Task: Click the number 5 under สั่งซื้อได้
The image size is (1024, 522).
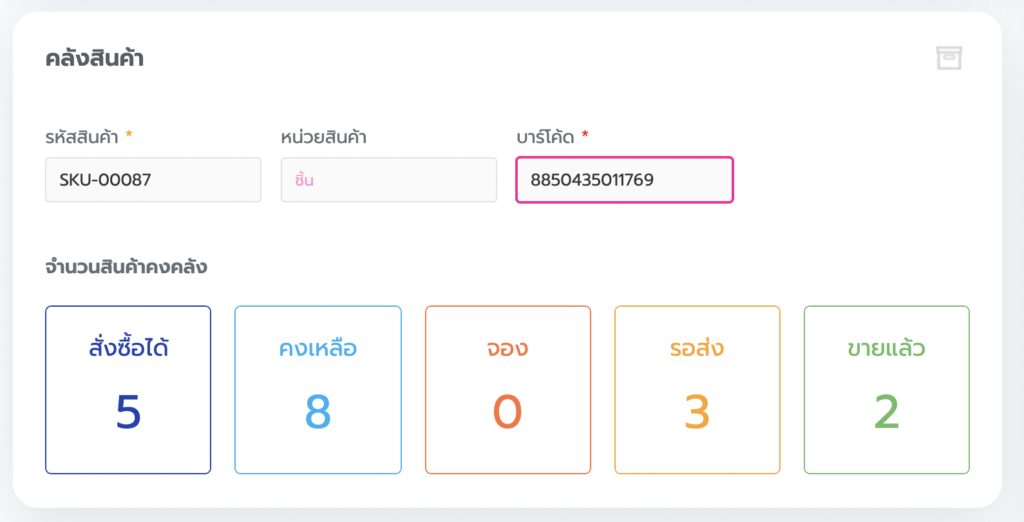Action: tap(128, 411)
